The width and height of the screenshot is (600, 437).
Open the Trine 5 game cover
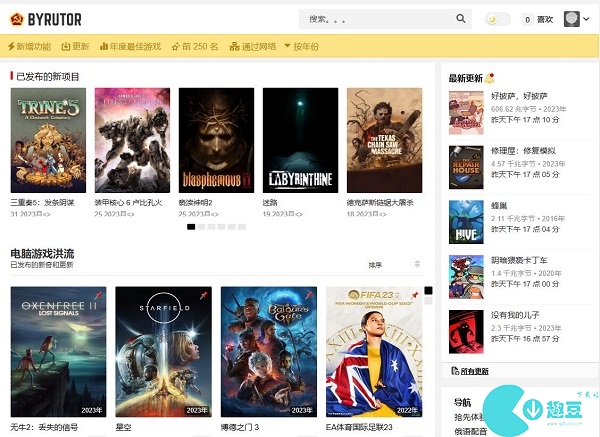[48, 140]
